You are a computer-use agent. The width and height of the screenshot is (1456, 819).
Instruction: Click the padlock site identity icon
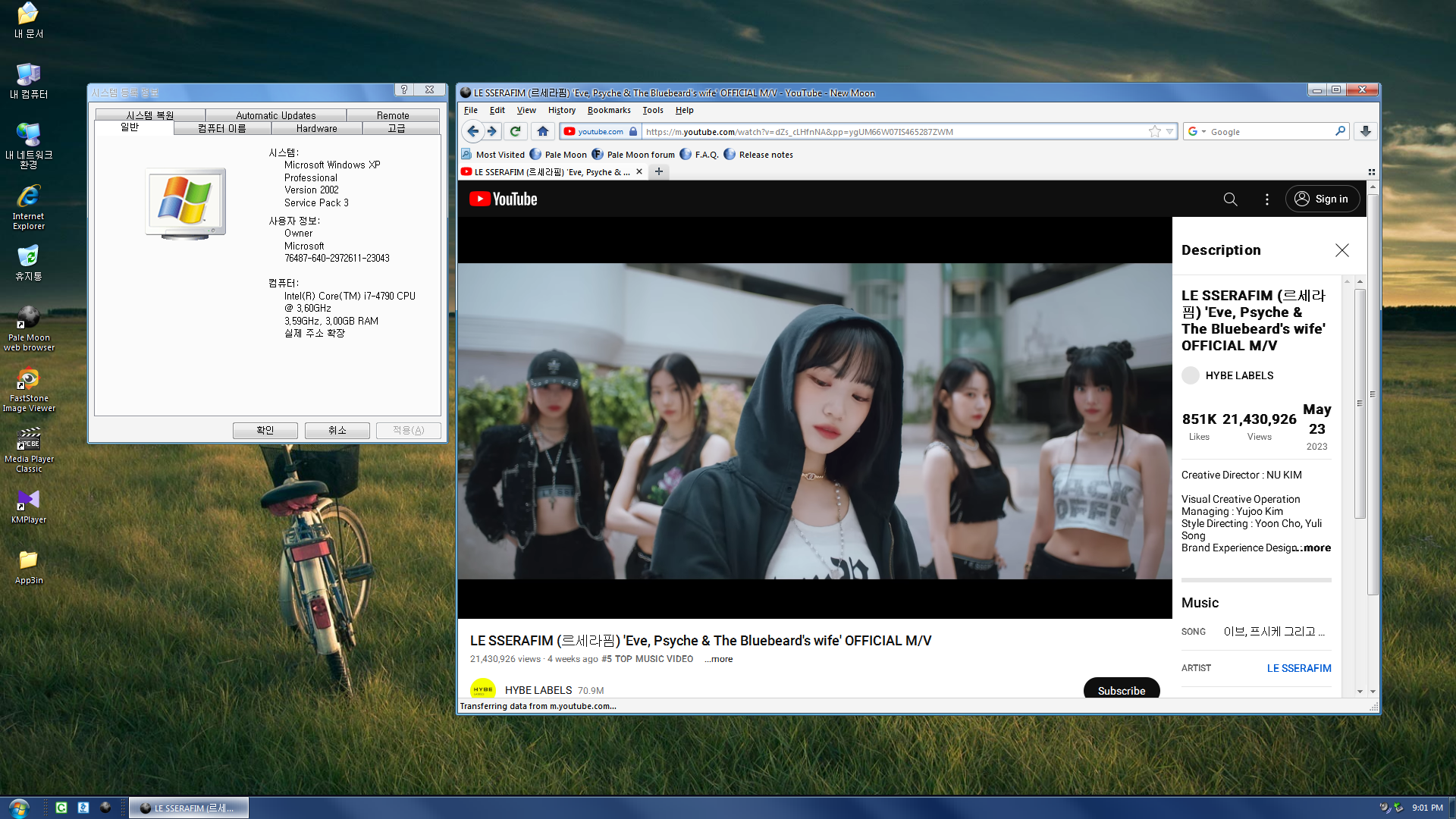633,131
